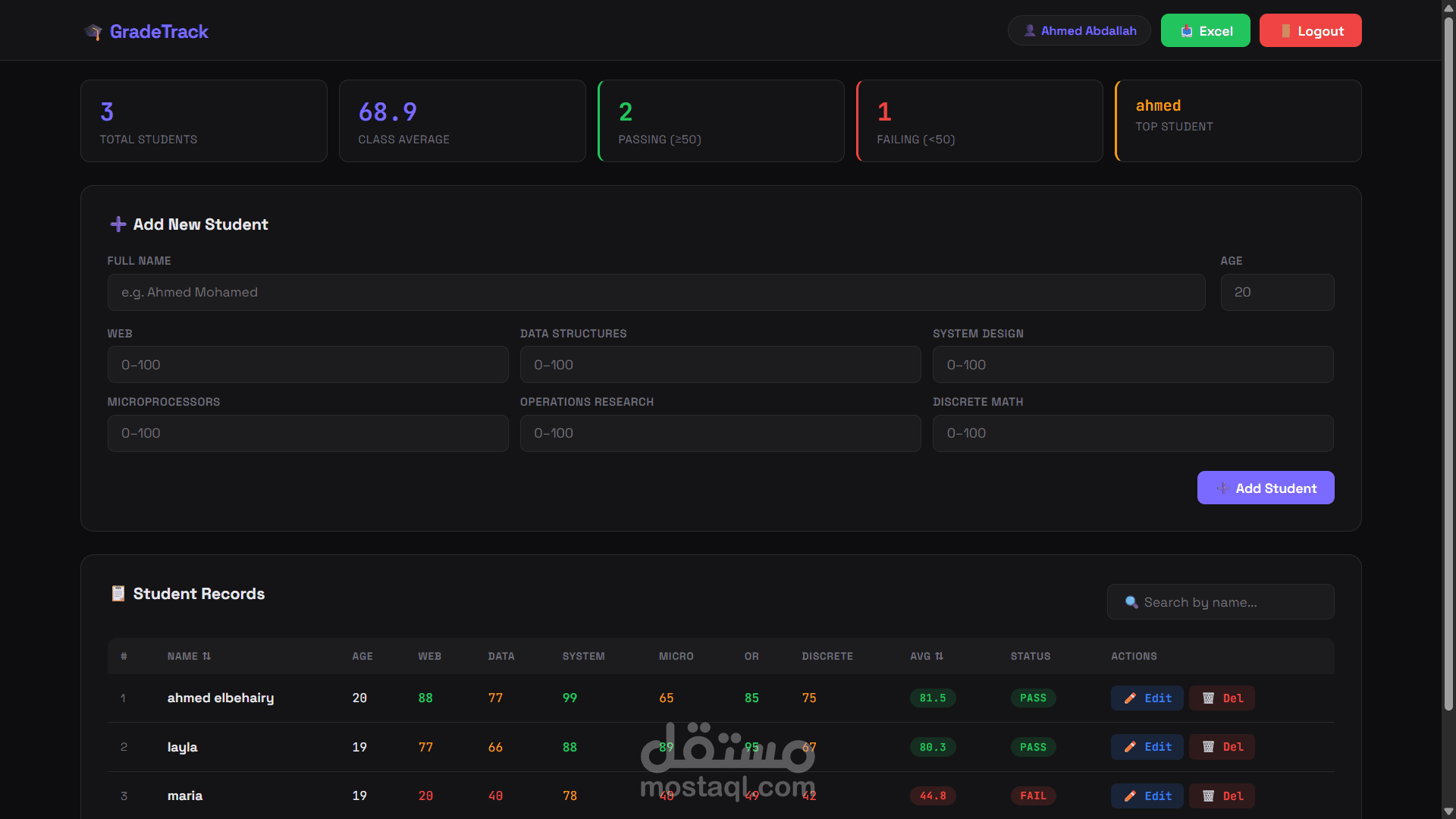Submit the form with Add Student
Screen dimensions: 1456x819
[x=1265, y=488]
